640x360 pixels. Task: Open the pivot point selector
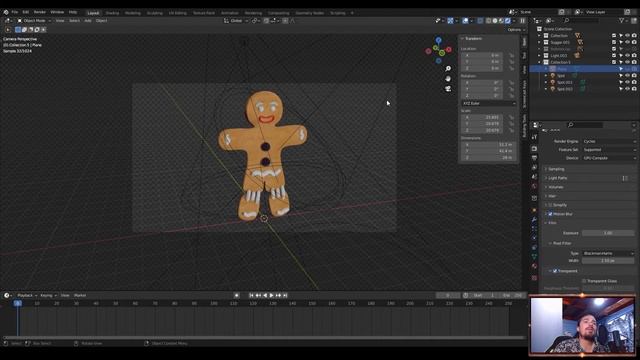(x=256, y=20)
